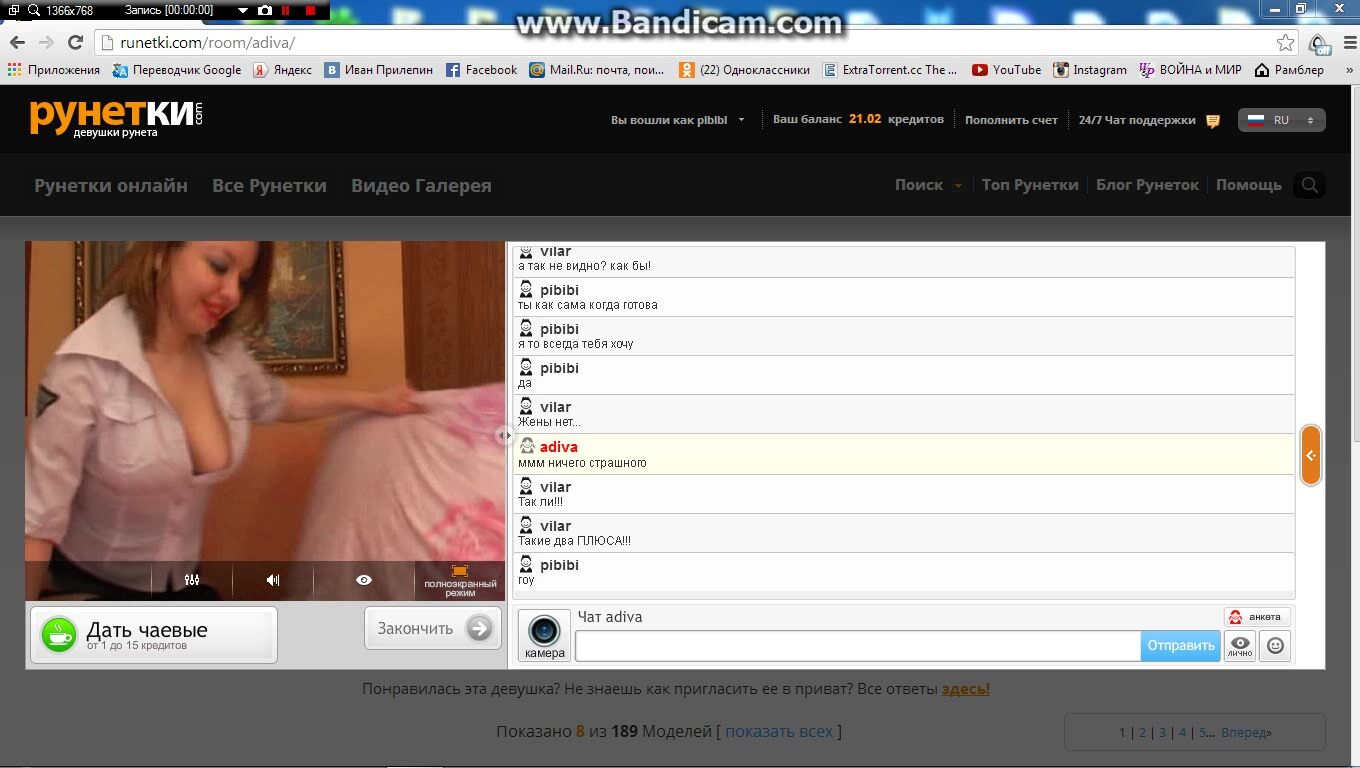Viewport: 1360px width, 768px height.
Task: Click the camera icon in chat
Action: [544, 635]
